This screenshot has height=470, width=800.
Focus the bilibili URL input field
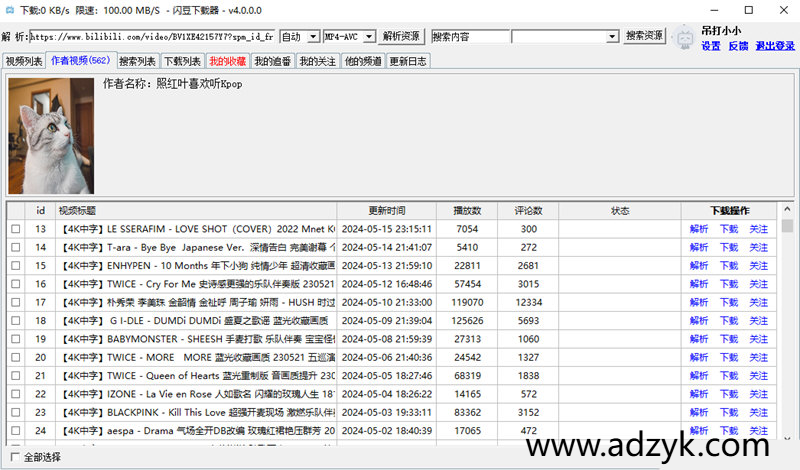coord(150,36)
